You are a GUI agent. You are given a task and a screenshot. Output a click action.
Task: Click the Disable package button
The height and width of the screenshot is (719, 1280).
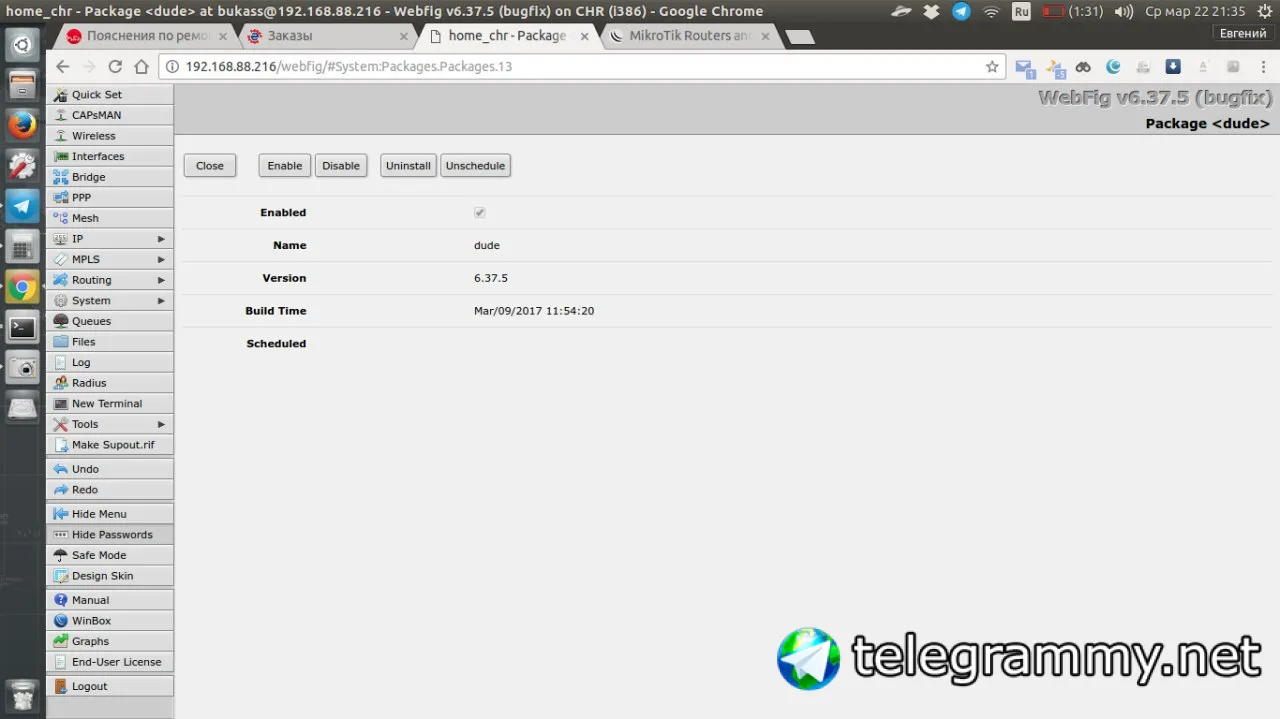341,166
